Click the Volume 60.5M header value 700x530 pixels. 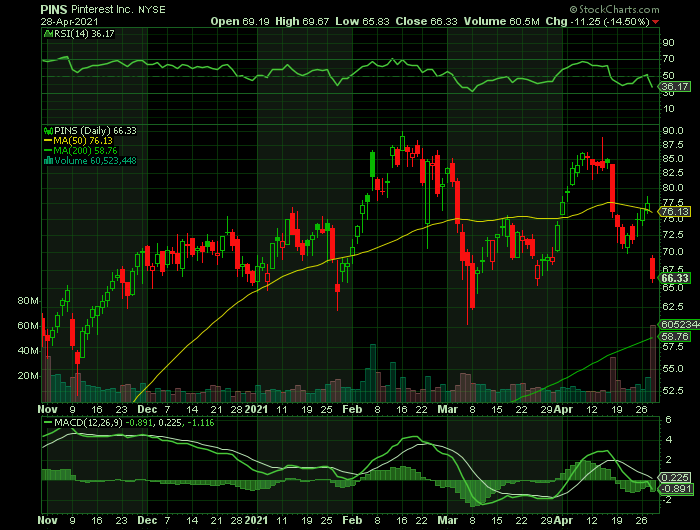click(512, 20)
